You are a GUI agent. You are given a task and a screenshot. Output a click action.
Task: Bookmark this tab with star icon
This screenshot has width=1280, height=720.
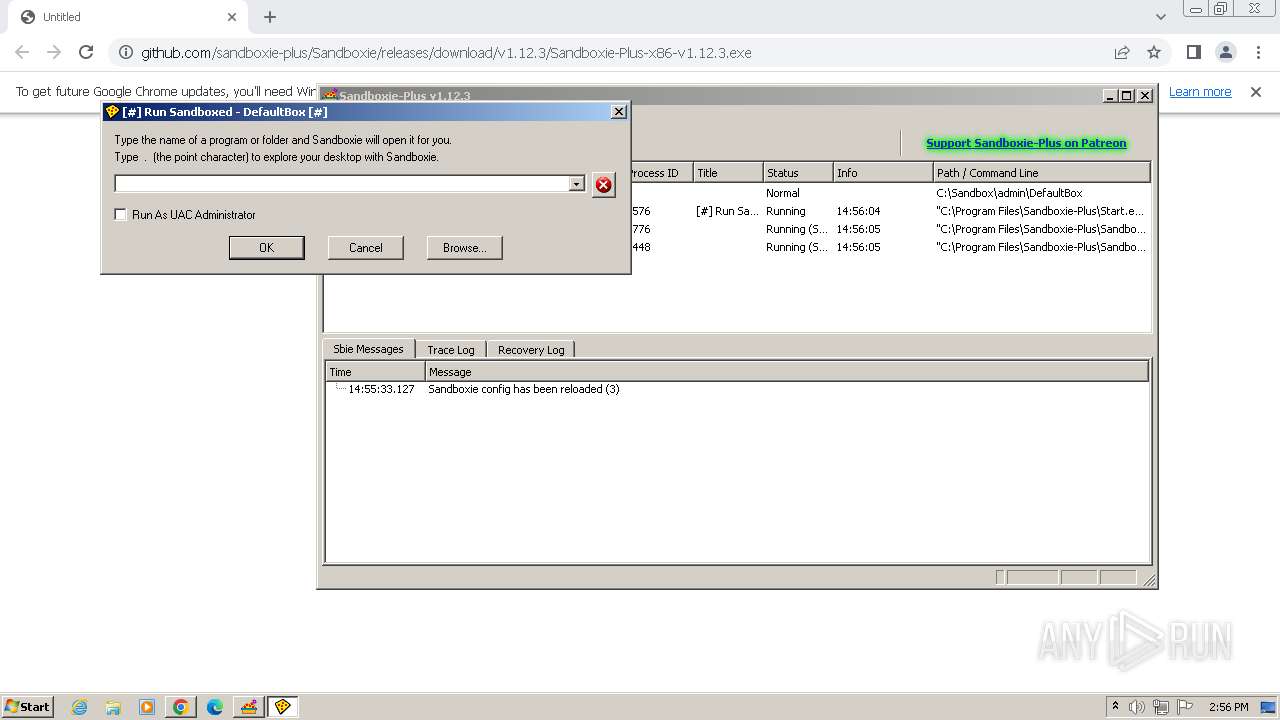(x=1154, y=52)
